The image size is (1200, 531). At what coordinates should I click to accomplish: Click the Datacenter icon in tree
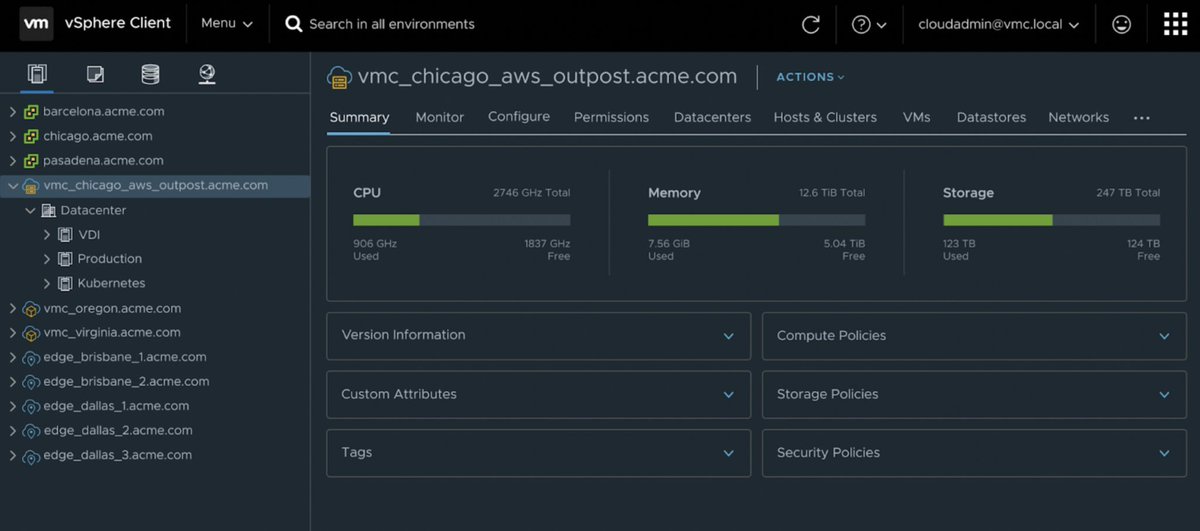48,211
